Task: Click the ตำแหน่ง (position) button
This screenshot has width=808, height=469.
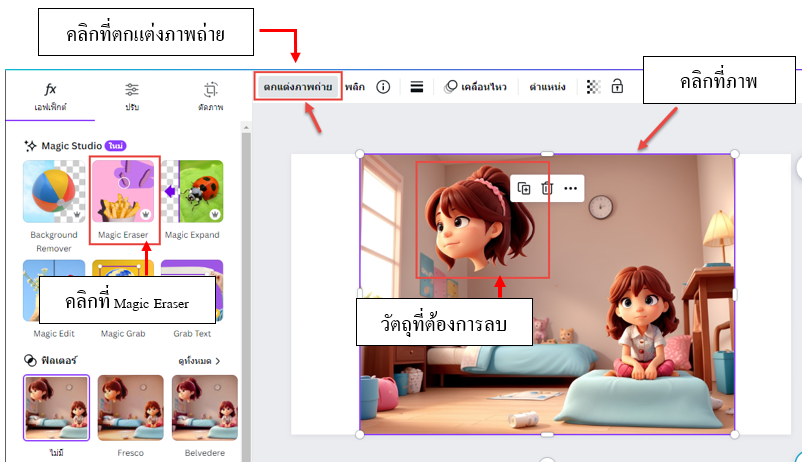Action: pyautogui.click(x=547, y=87)
